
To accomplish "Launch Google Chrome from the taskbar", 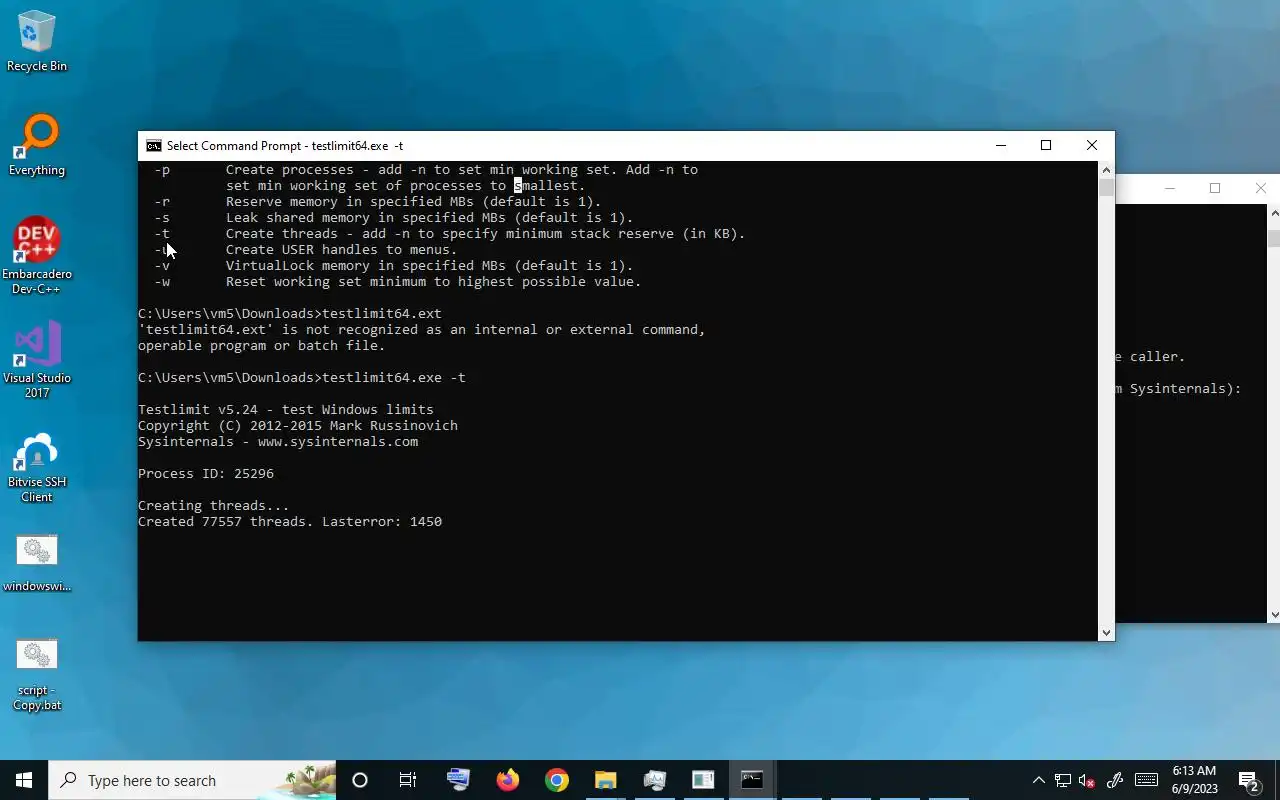I will click(557, 780).
